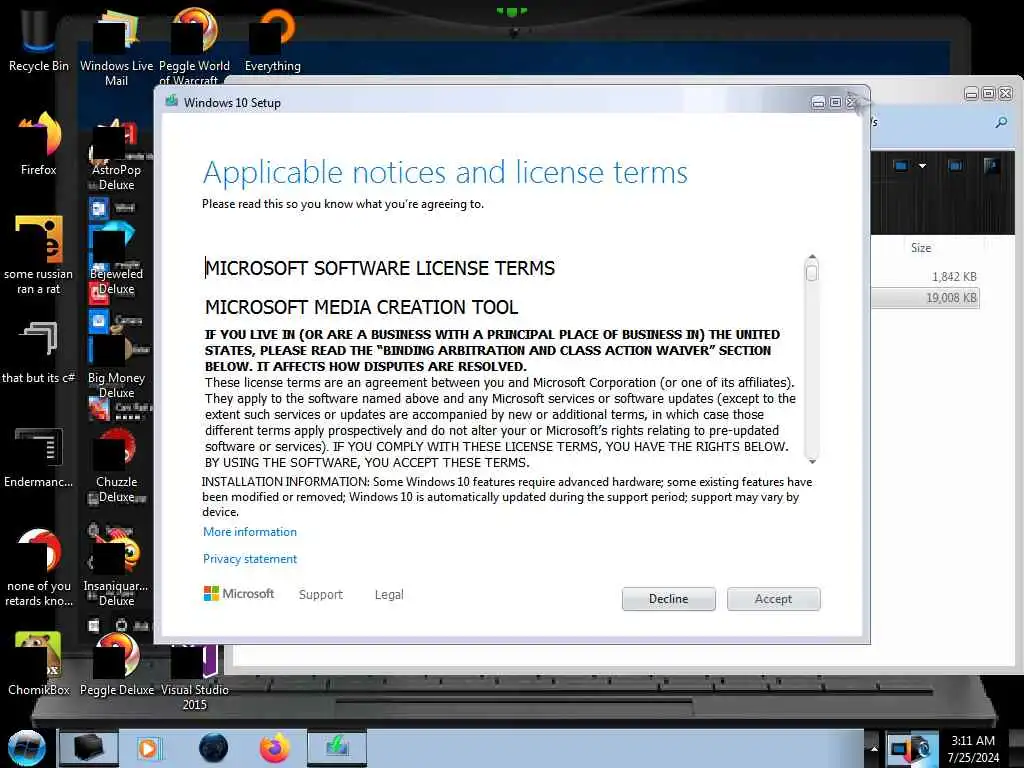The image size is (1024, 768).
Task: Open 'none of you...' desktop icon
Action: (x=39, y=568)
